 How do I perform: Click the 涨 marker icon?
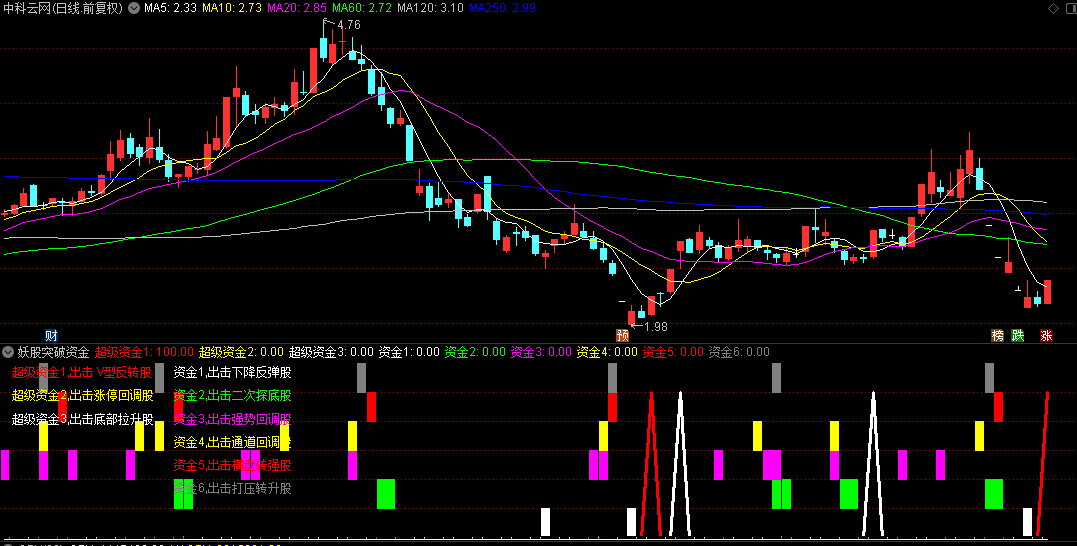(x=1046, y=336)
